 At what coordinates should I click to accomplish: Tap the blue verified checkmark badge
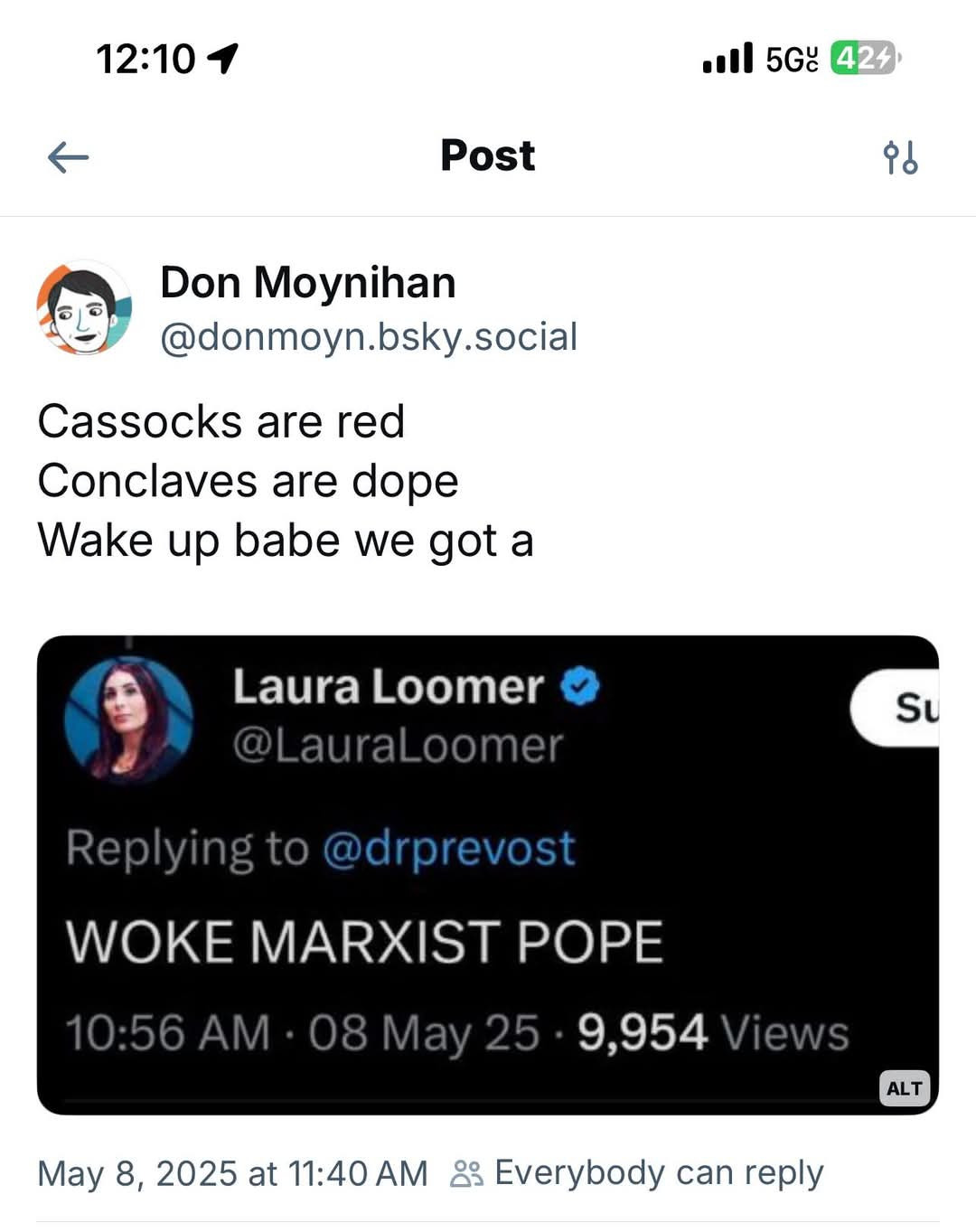click(x=580, y=687)
